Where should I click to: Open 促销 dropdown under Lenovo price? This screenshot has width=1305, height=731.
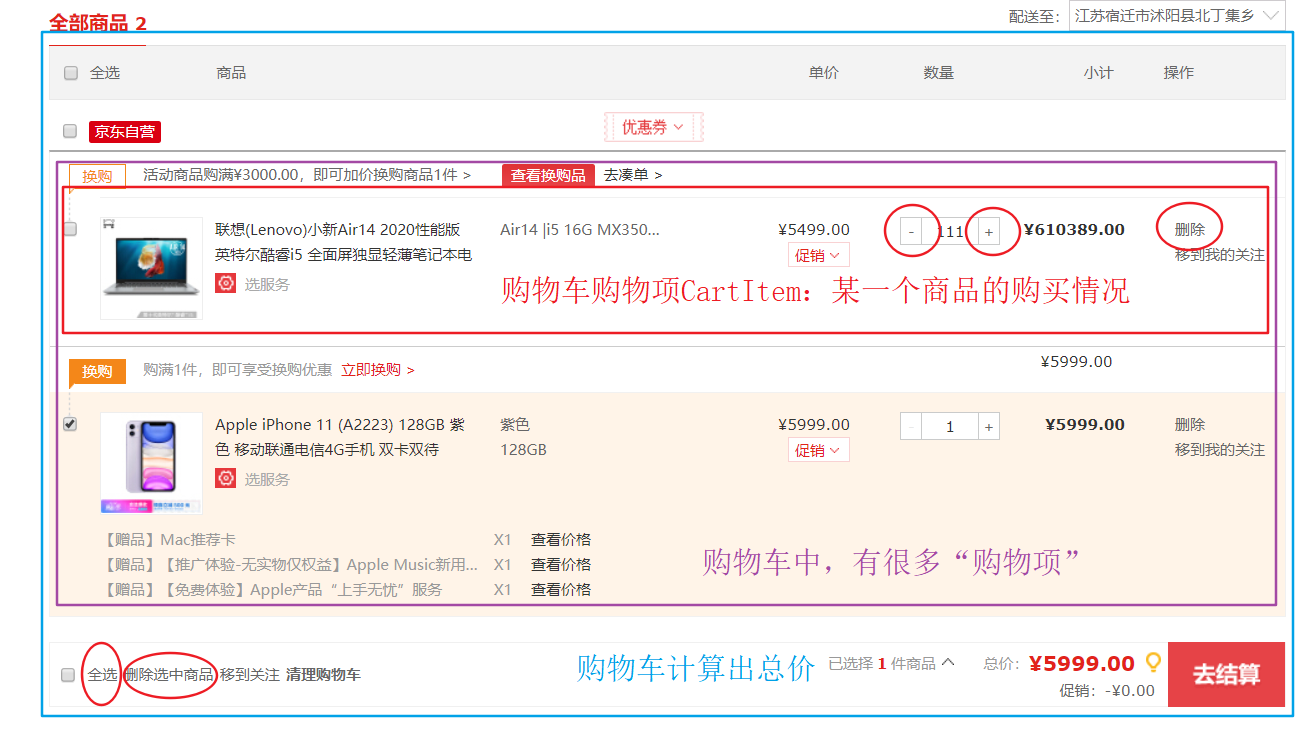coord(819,255)
